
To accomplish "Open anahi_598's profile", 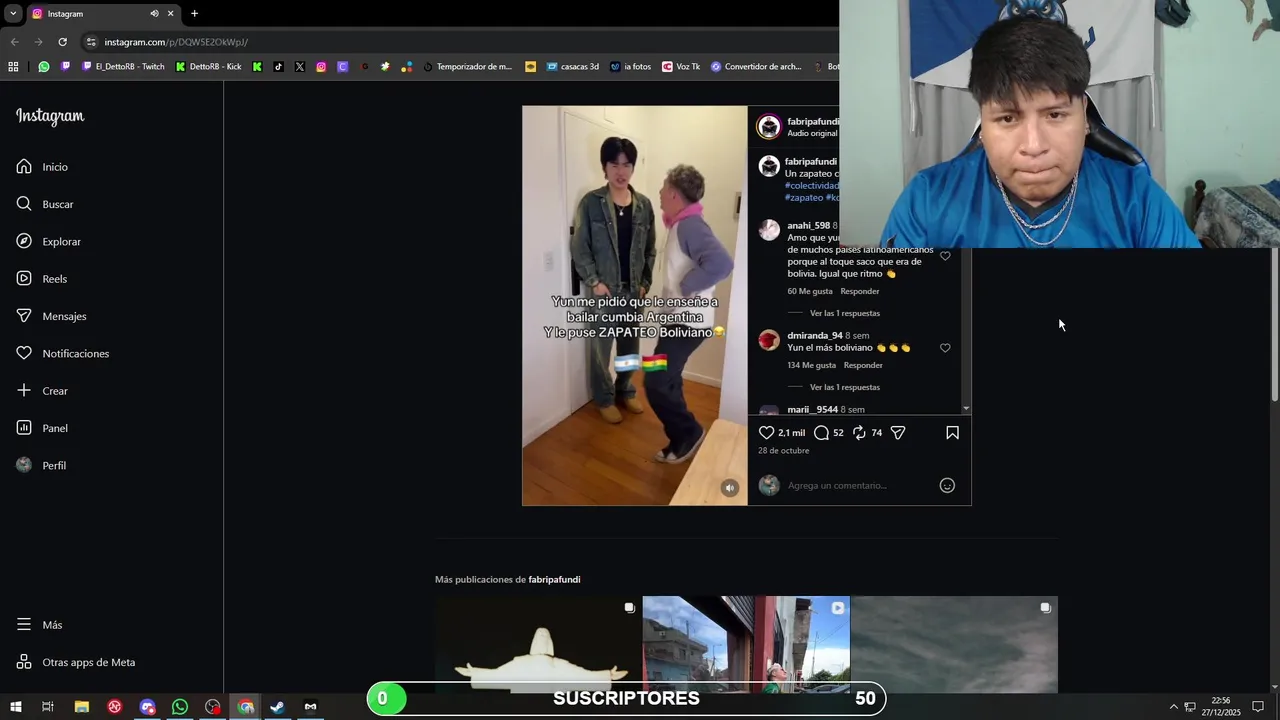I will [808, 226].
